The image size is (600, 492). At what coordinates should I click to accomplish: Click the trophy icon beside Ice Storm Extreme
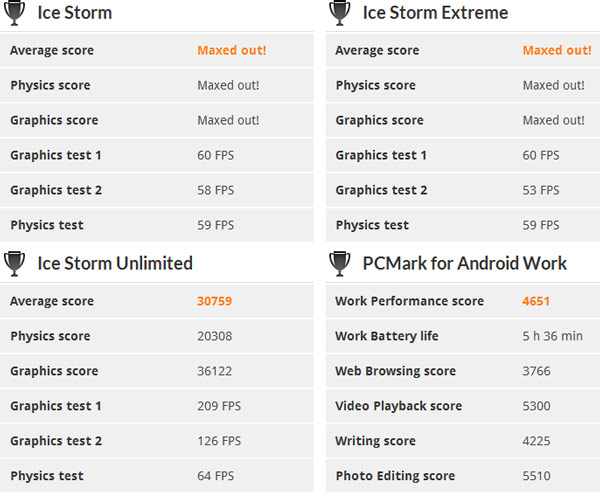[x=340, y=13]
